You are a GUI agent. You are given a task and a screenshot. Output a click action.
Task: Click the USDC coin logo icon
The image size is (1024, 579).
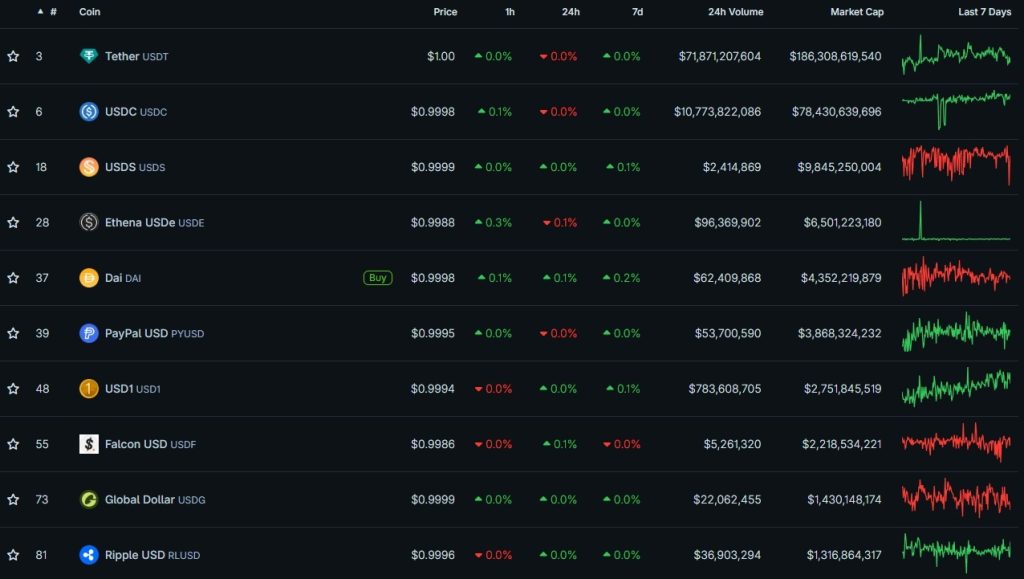point(89,112)
